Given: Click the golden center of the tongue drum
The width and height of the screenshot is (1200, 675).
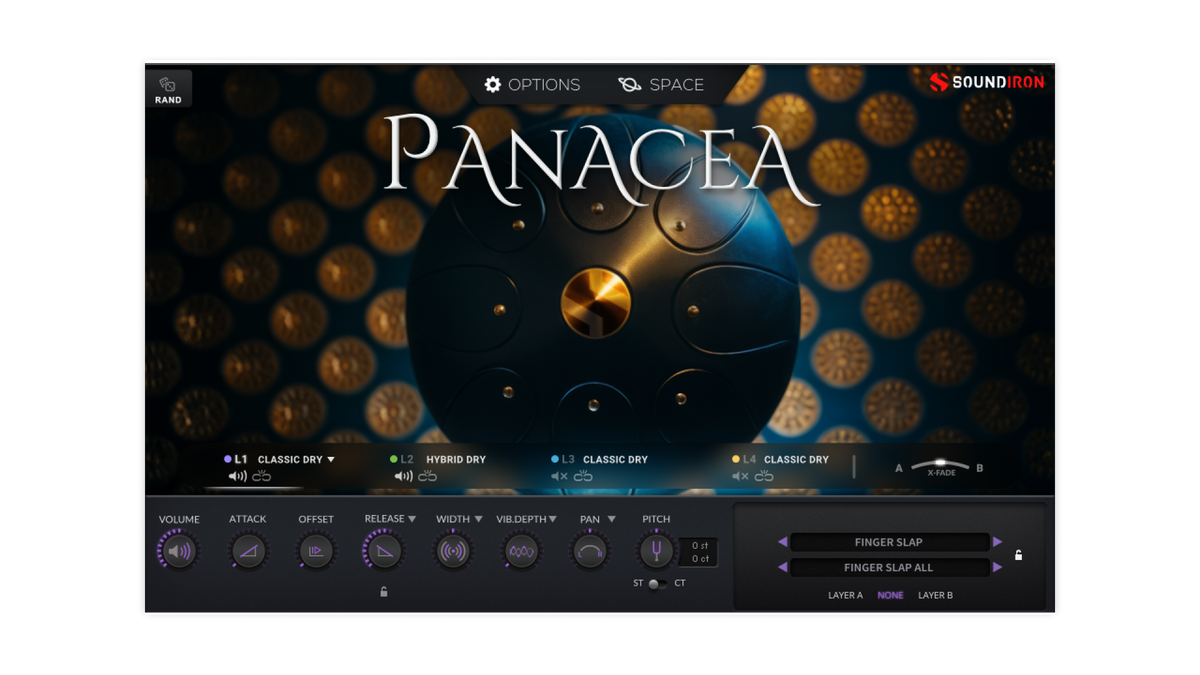Looking at the screenshot, I should (596, 303).
